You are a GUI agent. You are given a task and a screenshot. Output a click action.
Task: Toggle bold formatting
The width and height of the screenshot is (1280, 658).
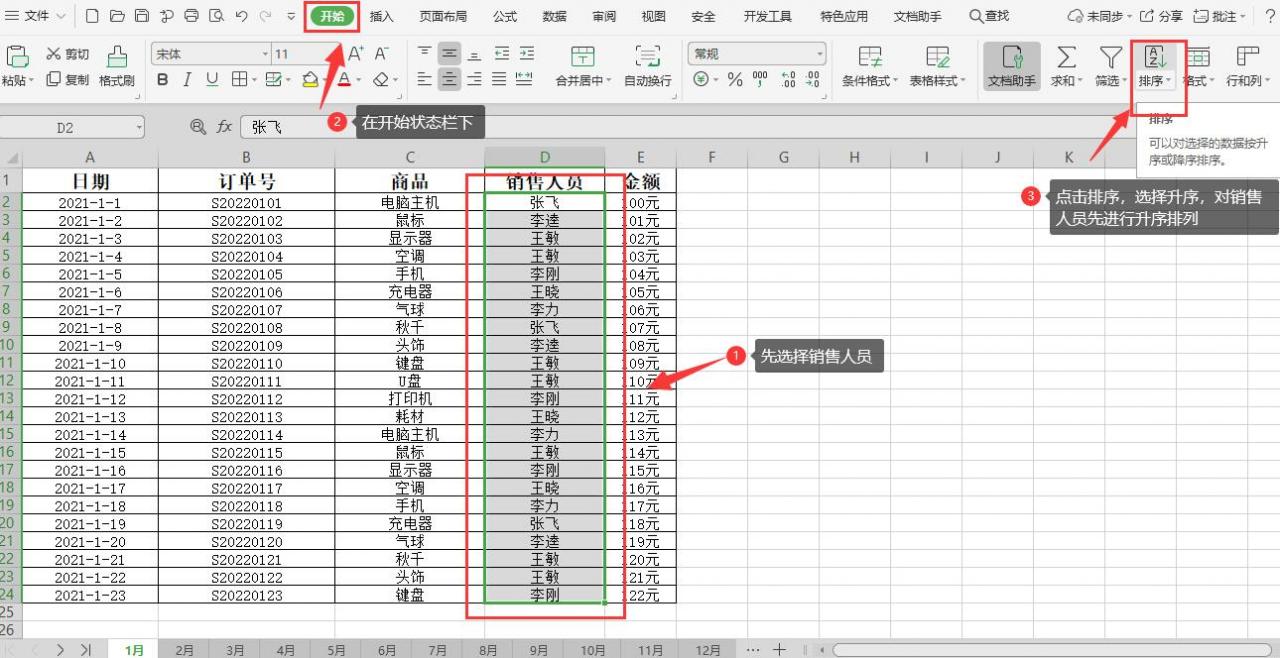[x=162, y=78]
